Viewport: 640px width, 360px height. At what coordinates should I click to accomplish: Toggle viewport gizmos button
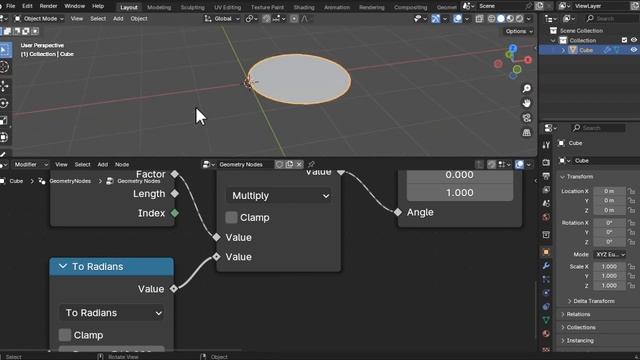point(436,19)
